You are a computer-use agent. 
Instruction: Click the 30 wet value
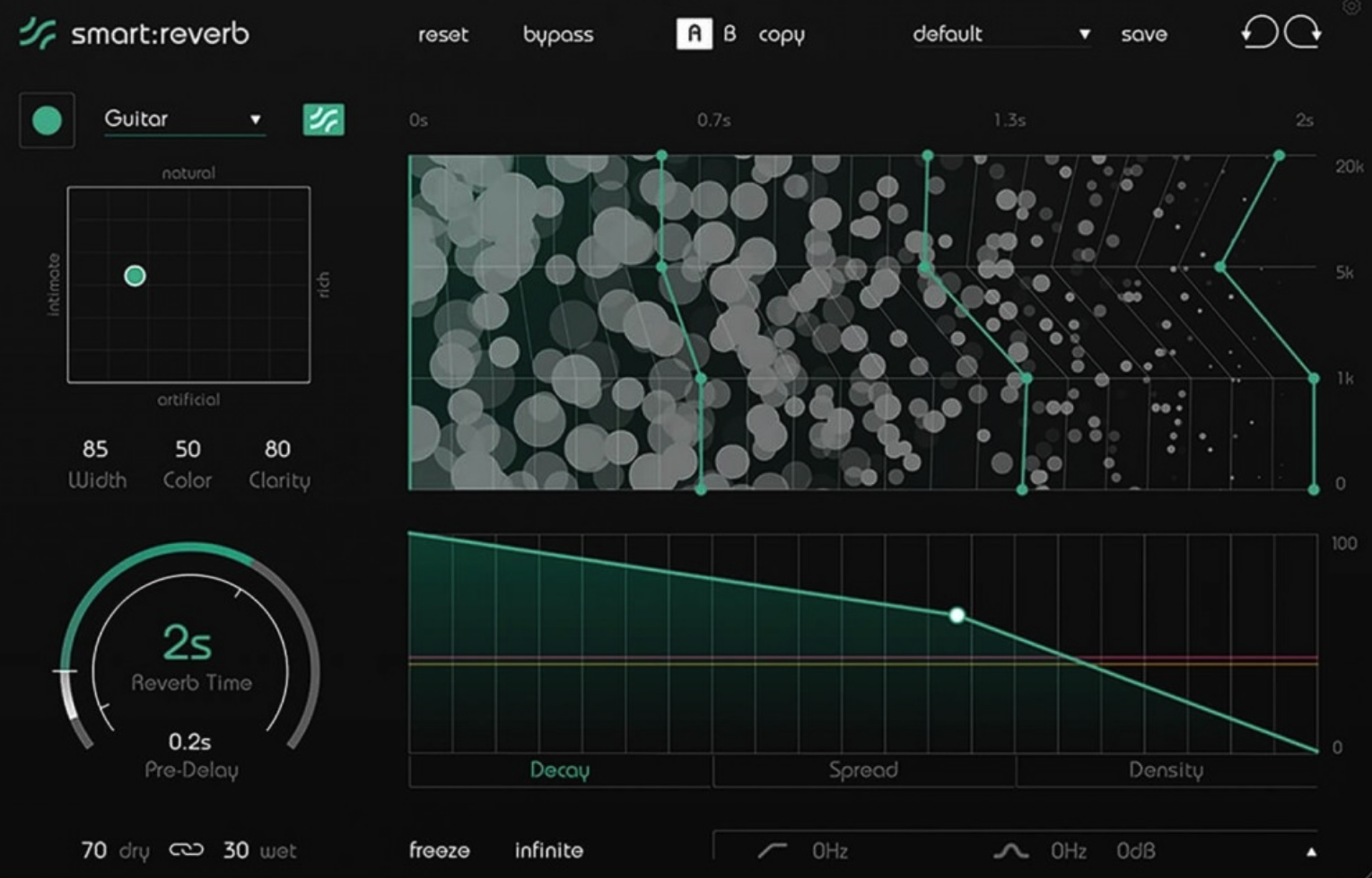tap(236, 849)
